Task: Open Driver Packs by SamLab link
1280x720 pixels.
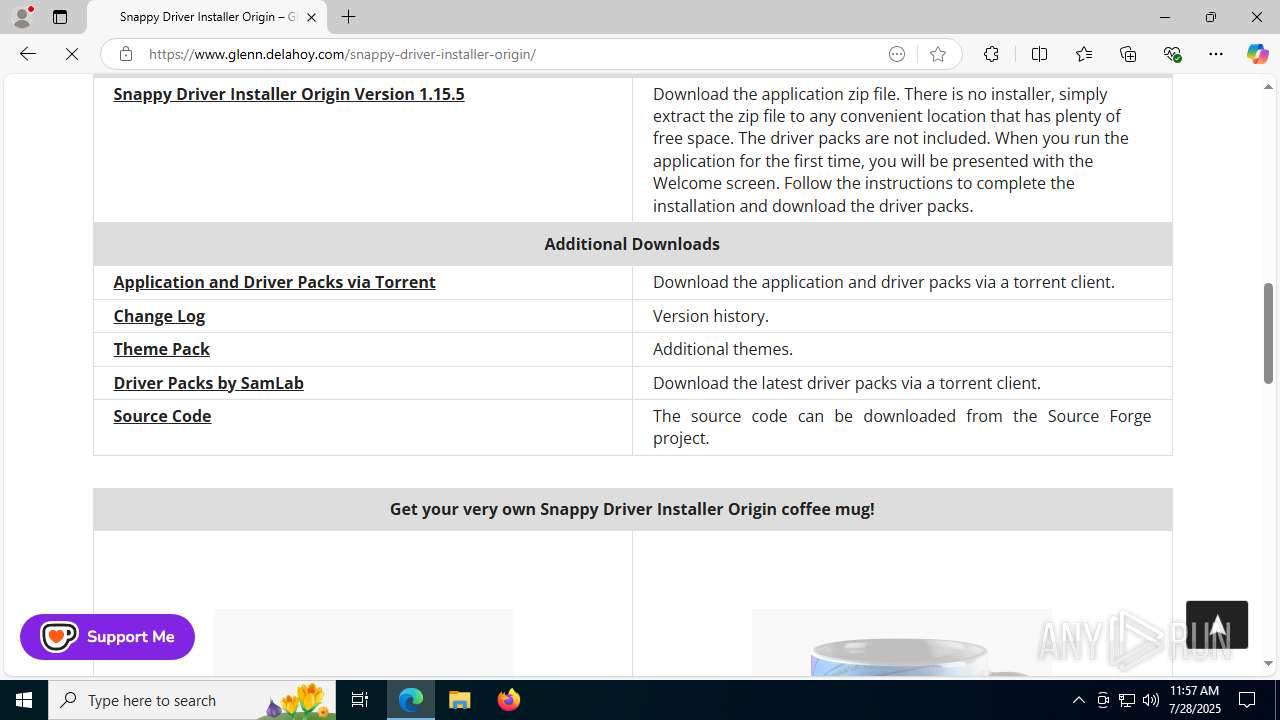Action: point(208,383)
